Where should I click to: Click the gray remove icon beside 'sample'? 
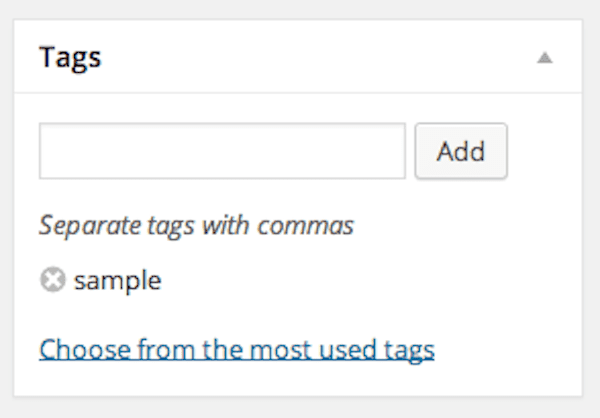click(x=52, y=281)
